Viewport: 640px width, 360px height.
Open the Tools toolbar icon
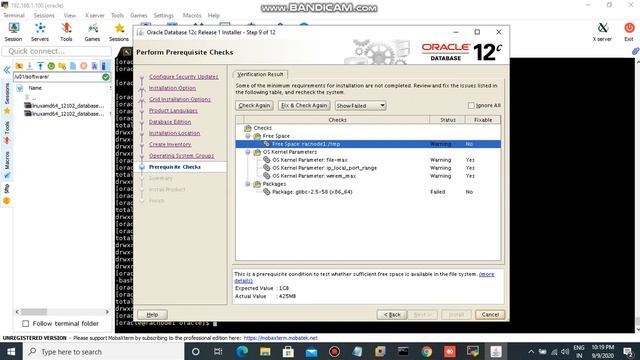66,32
